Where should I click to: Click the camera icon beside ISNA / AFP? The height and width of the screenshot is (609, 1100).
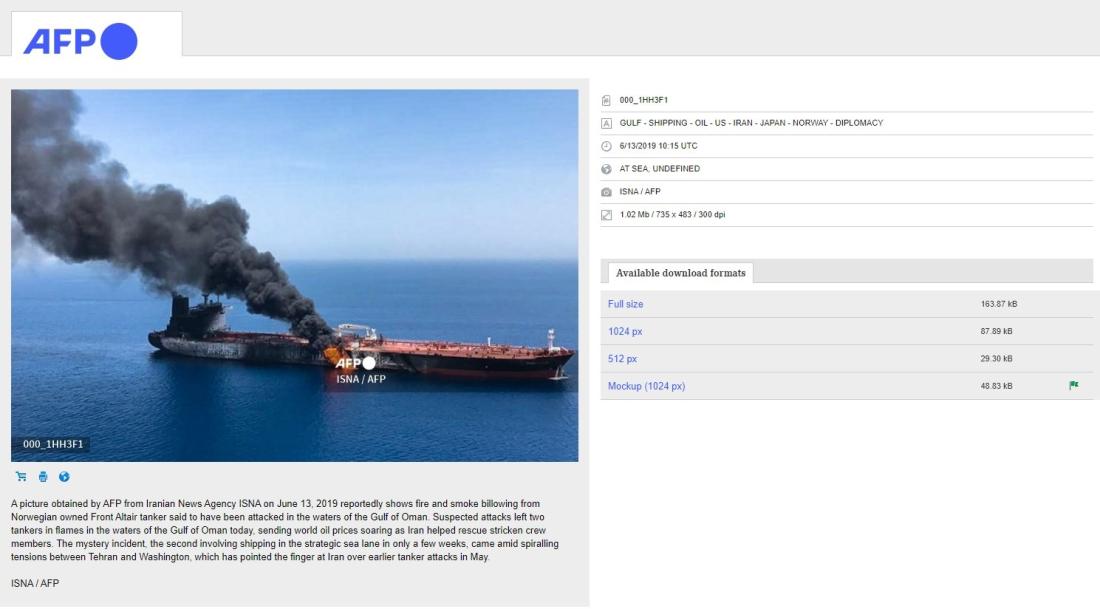click(606, 192)
